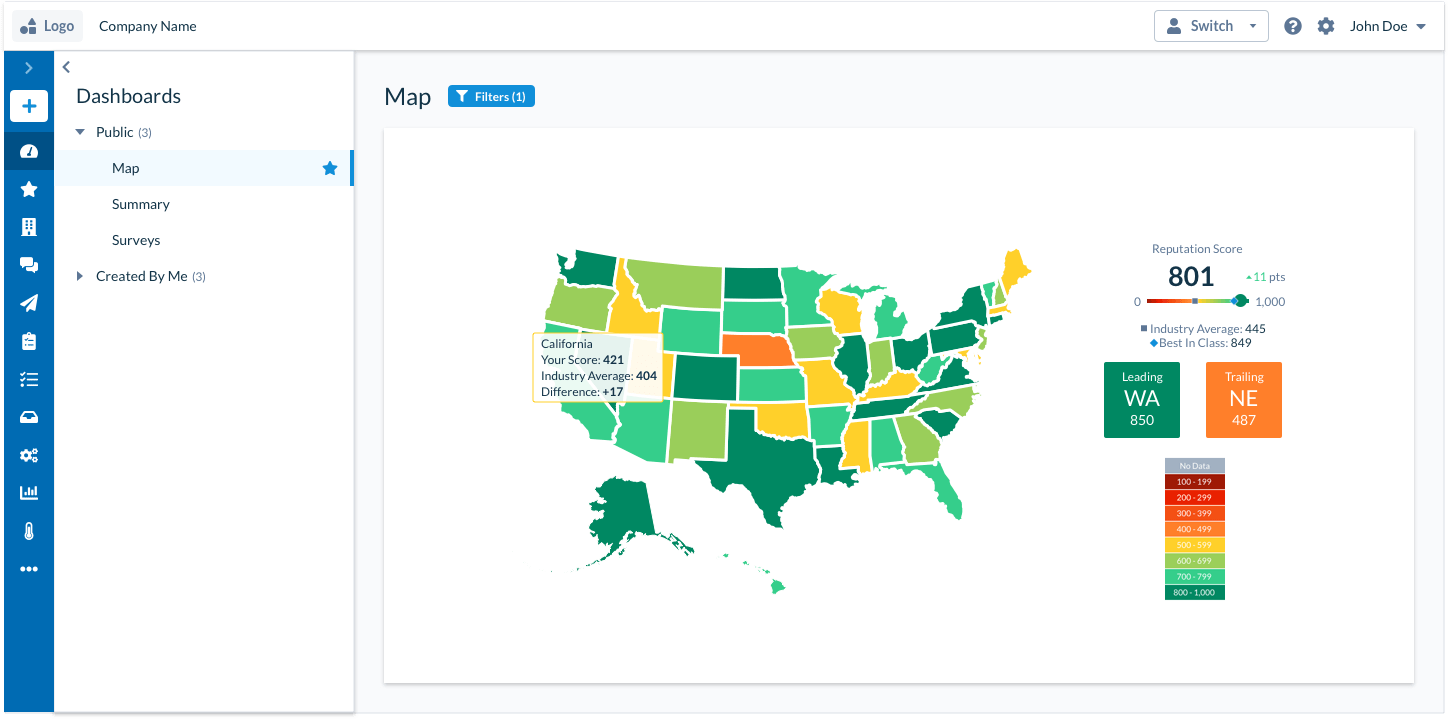Open the chat messages icon in sidebar

pos(29,264)
